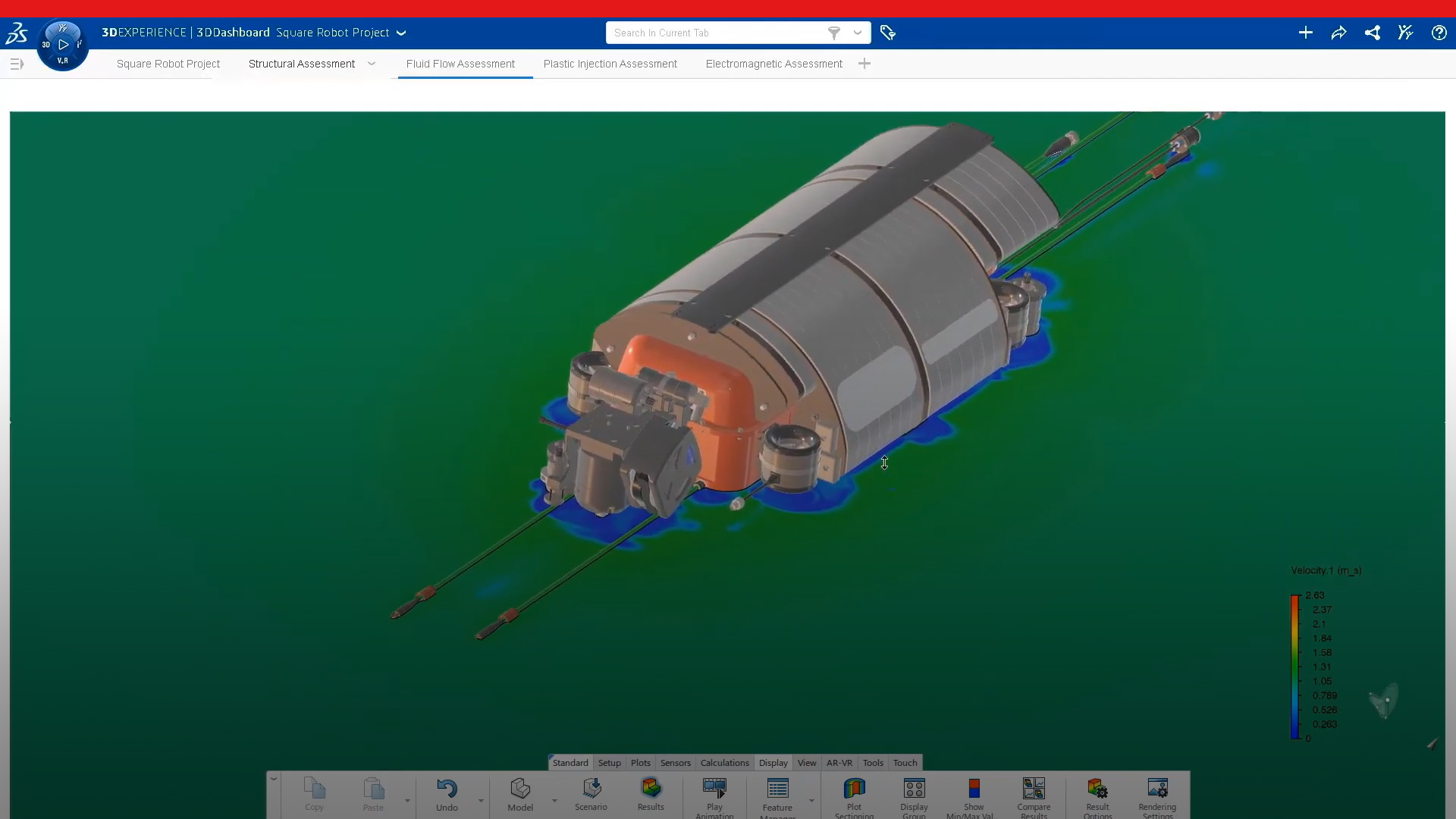
Task: Switch to the Calculations ribbon tab
Action: [724, 763]
